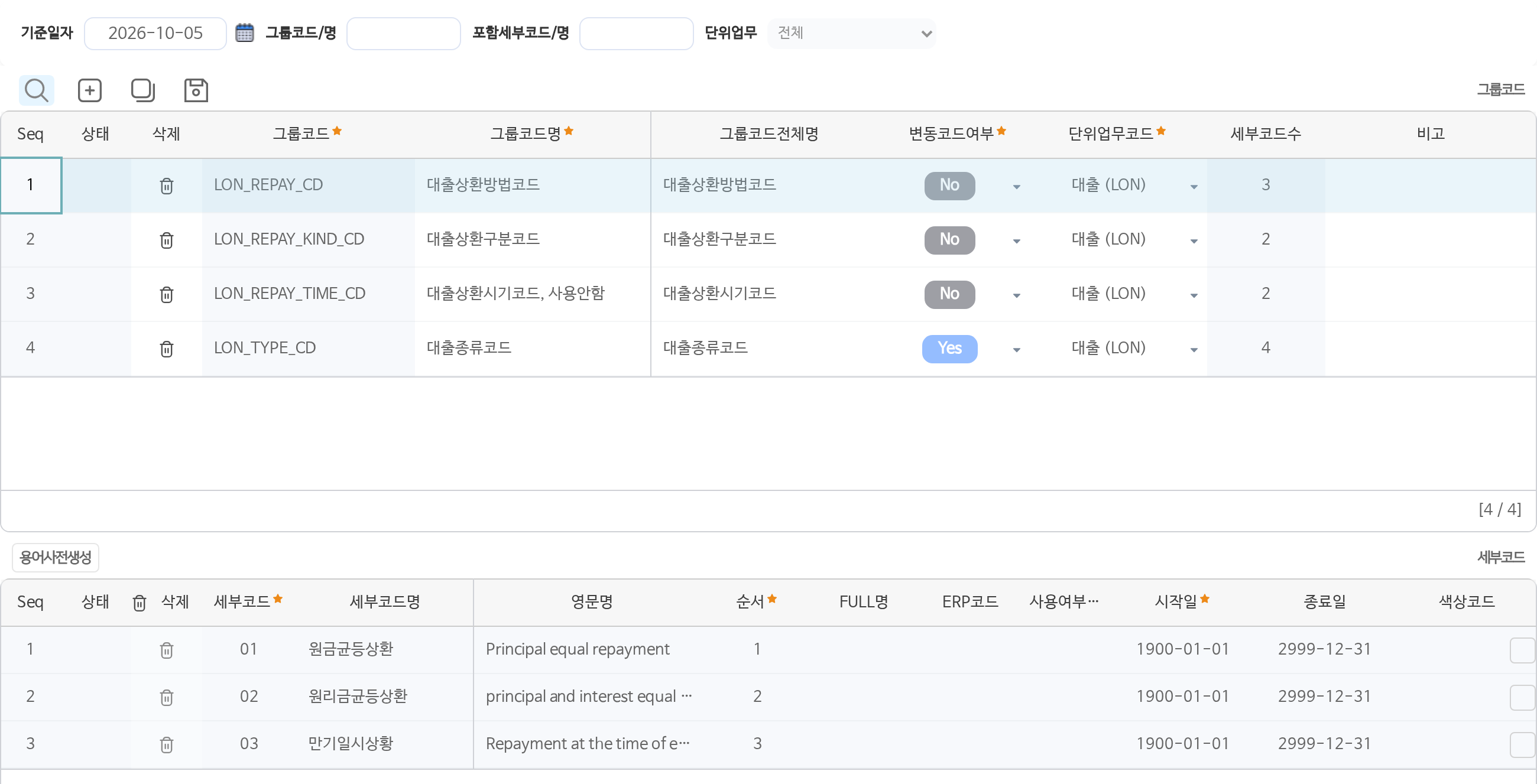This screenshot has width=1537, height=784.
Task: Delete the LON_REPAY_CD group row
Action: tap(167, 186)
